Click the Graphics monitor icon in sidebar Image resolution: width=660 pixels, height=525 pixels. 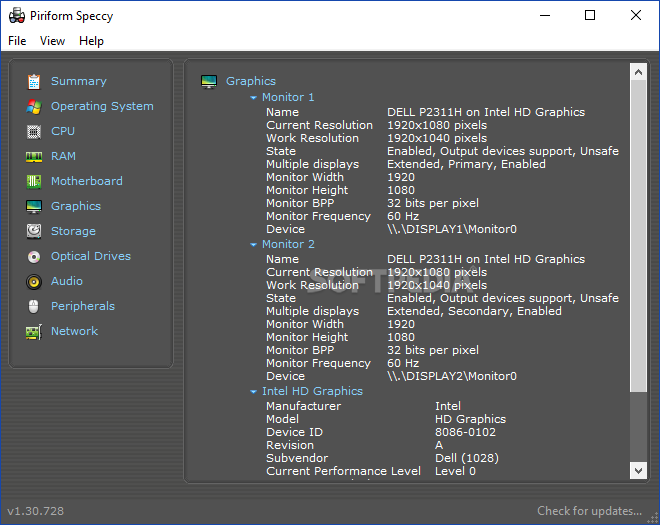click(x=34, y=207)
